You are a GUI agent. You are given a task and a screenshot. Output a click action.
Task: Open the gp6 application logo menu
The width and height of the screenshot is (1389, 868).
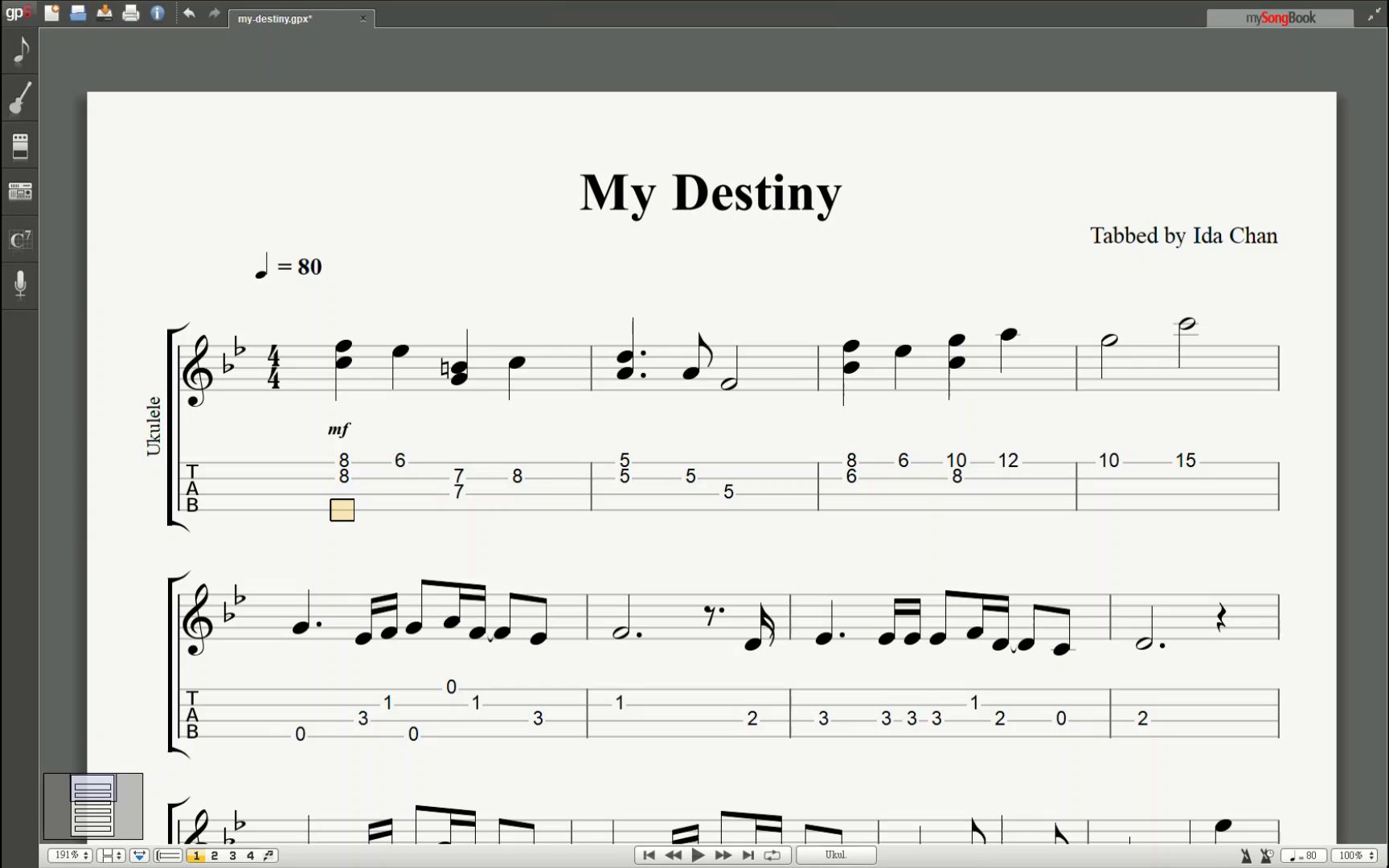click(18, 13)
